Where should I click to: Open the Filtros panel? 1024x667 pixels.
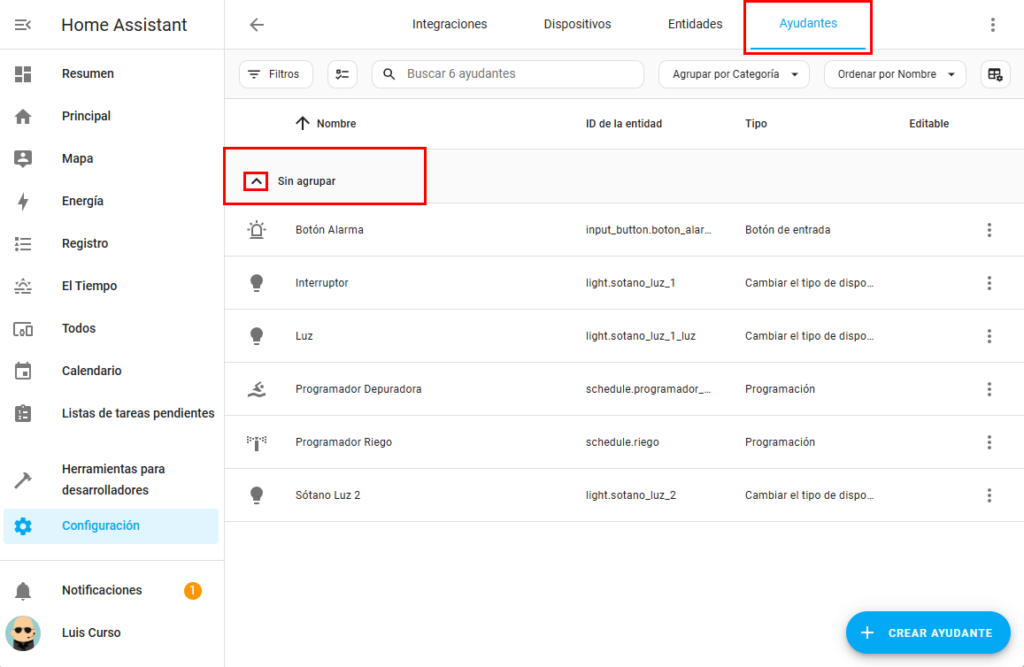tap(275, 74)
